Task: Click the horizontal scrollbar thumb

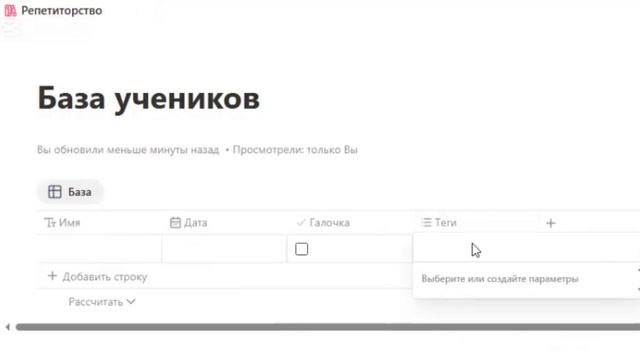Action: pyautogui.click(x=328, y=327)
